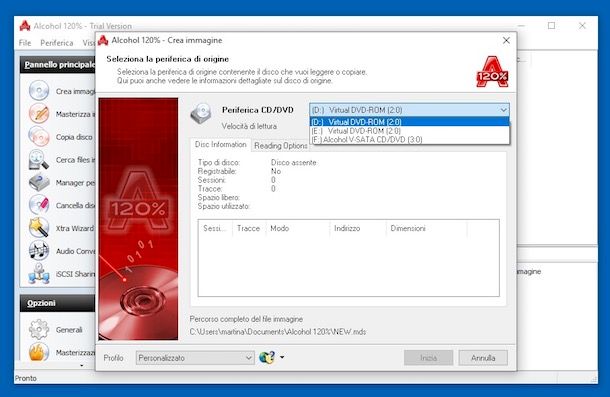Open the File menu in main window
610x397 pixels.
[25, 43]
